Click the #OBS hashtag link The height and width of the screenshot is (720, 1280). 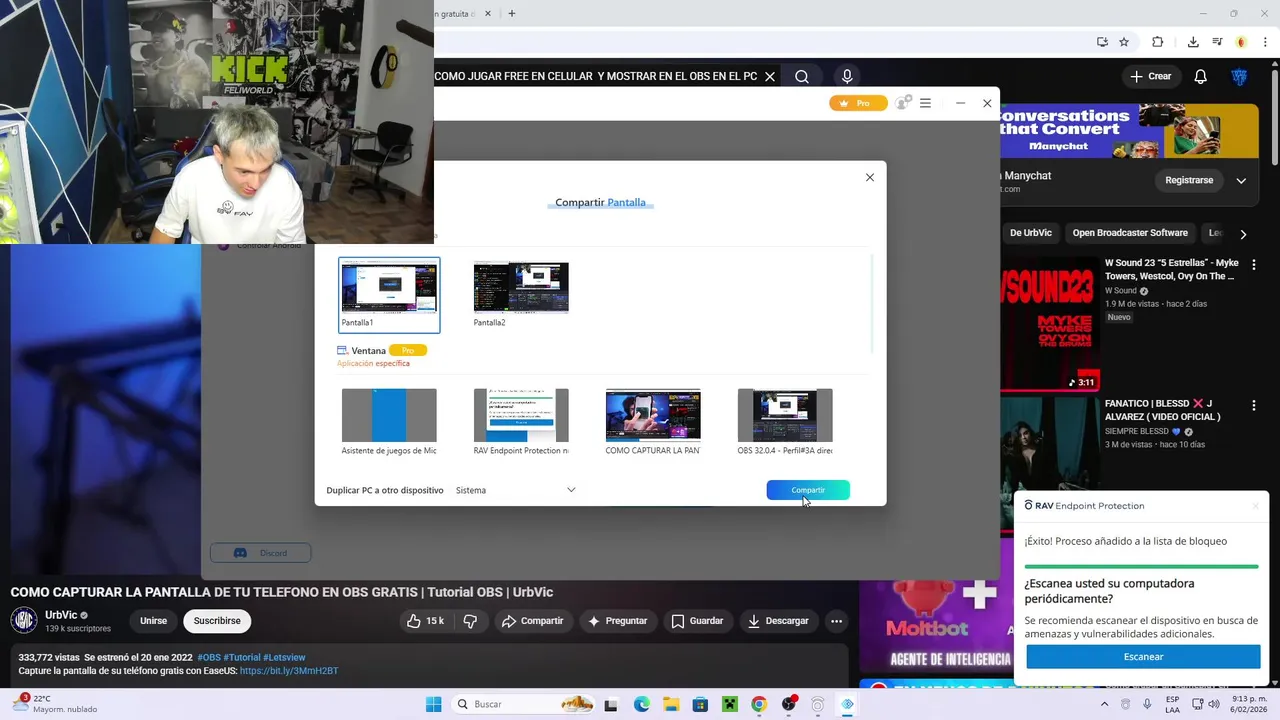[x=209, y=657]
